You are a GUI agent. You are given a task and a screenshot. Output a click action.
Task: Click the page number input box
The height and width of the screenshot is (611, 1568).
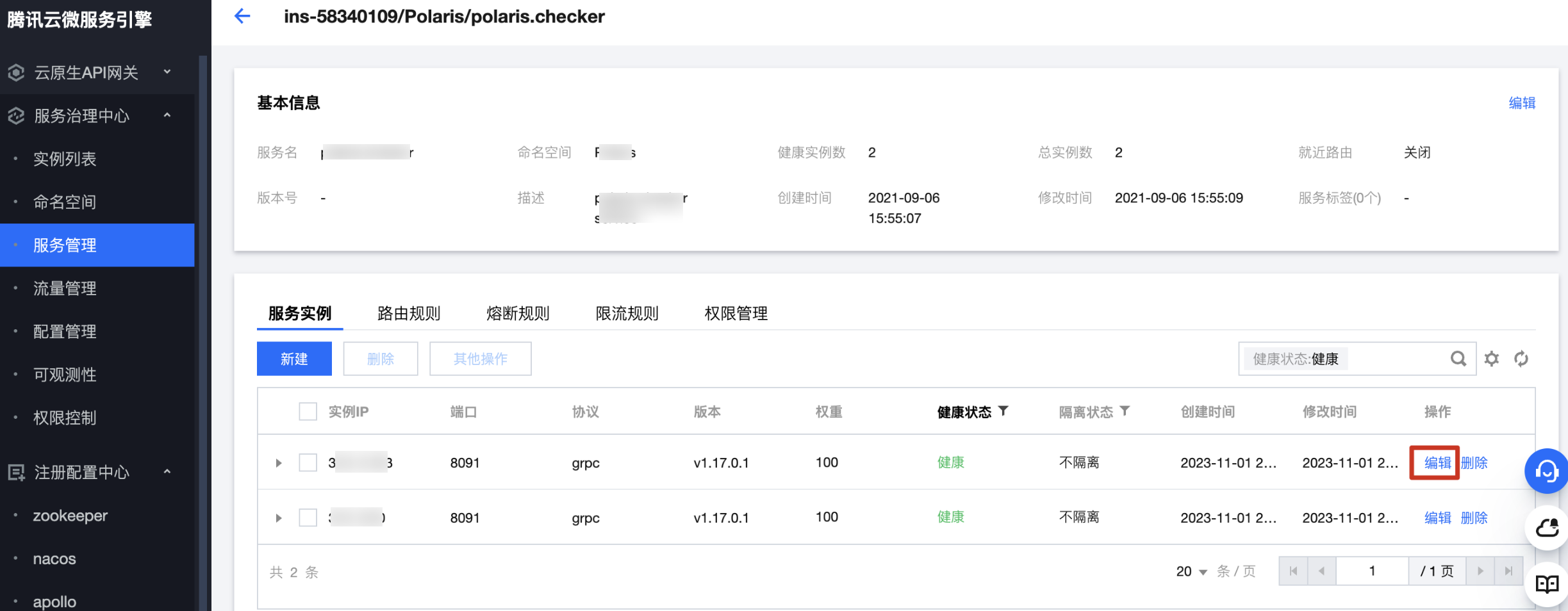[x=1372, y=571]
